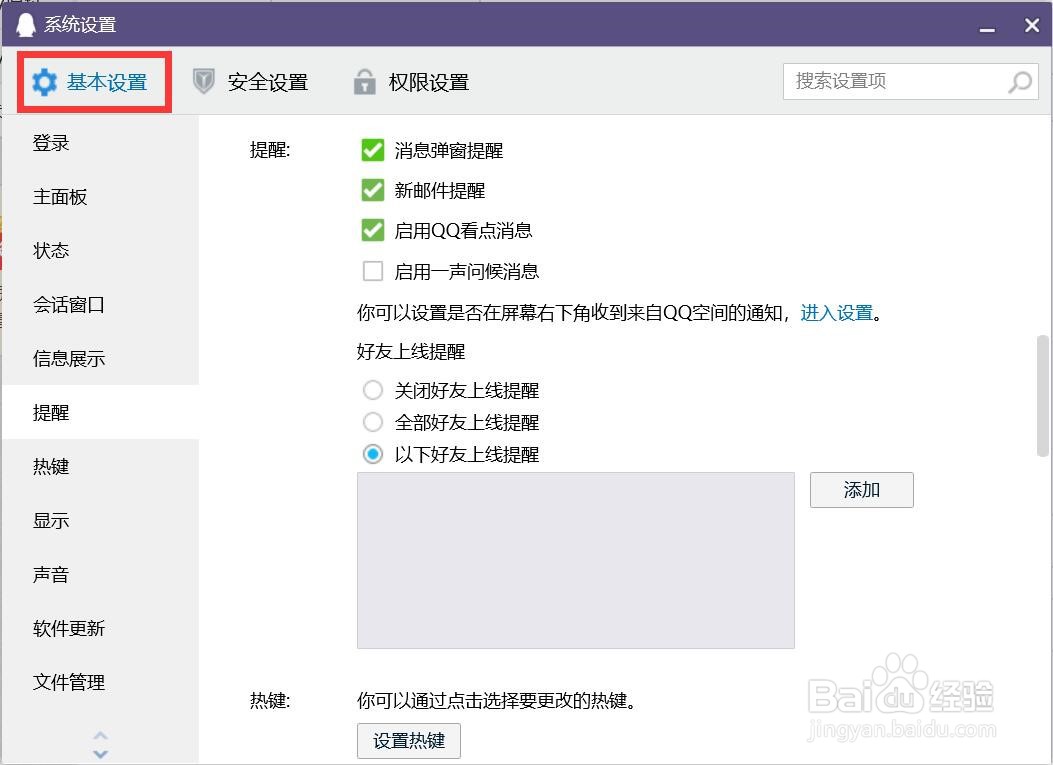Image resolution: width=1053 pixels, height=765 pixels.
Task: Switch to the 安全设置 tab
Action: pos(263,82)
